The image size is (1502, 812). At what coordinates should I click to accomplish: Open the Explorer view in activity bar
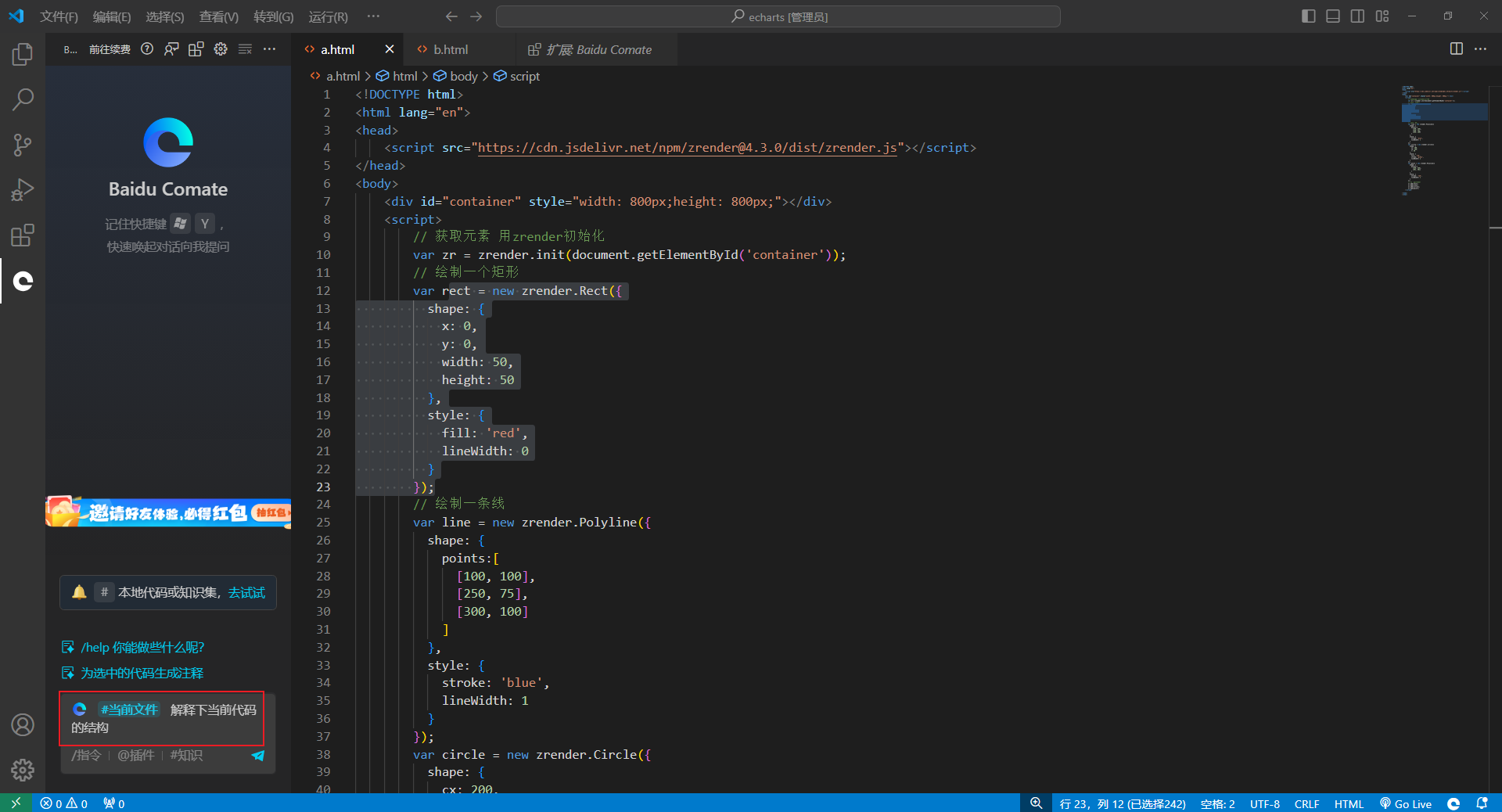point(23,54)
